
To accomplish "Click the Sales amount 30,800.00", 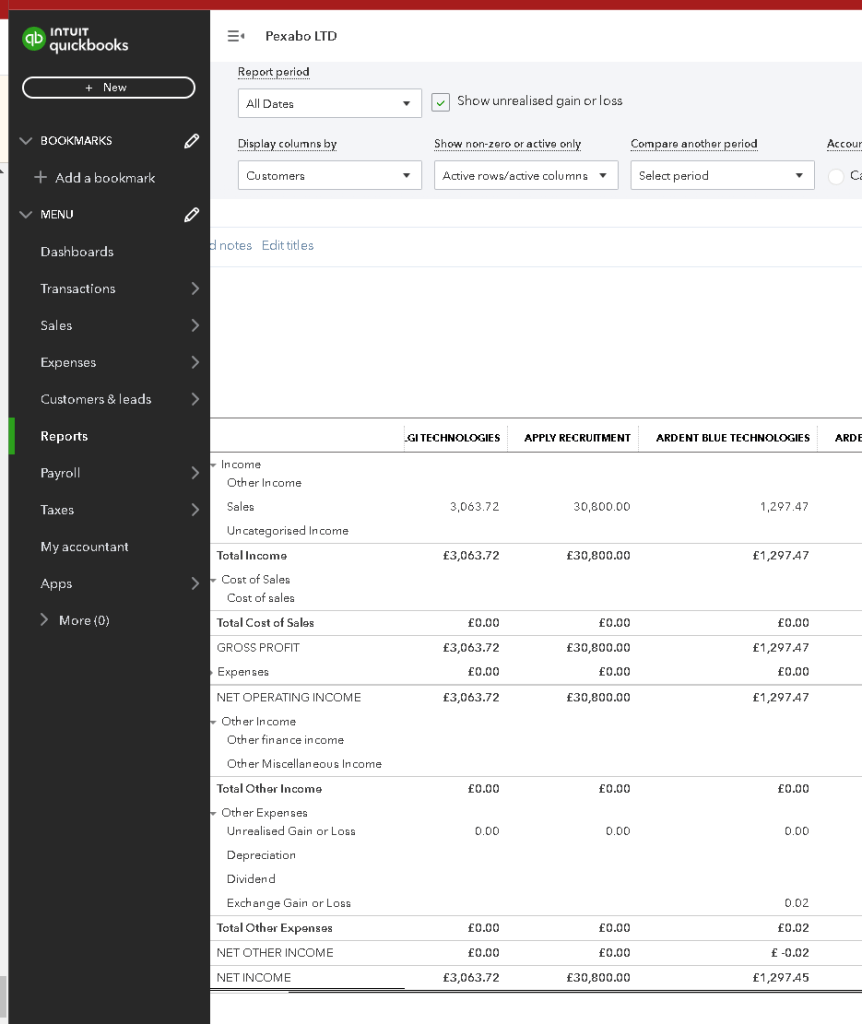I will 601,507.
